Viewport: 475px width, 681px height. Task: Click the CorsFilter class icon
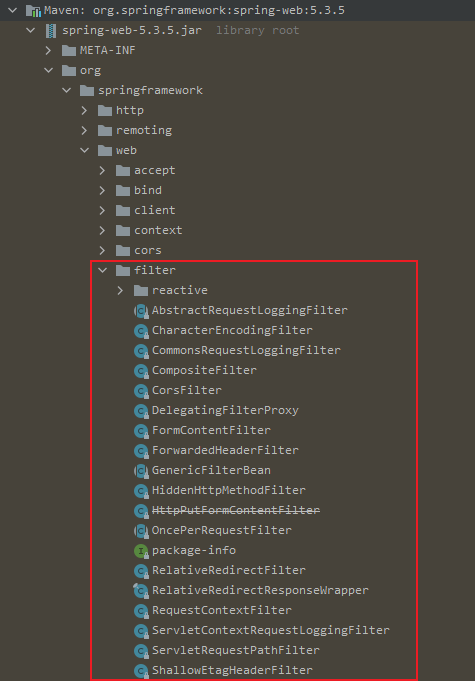coord(141,390)
